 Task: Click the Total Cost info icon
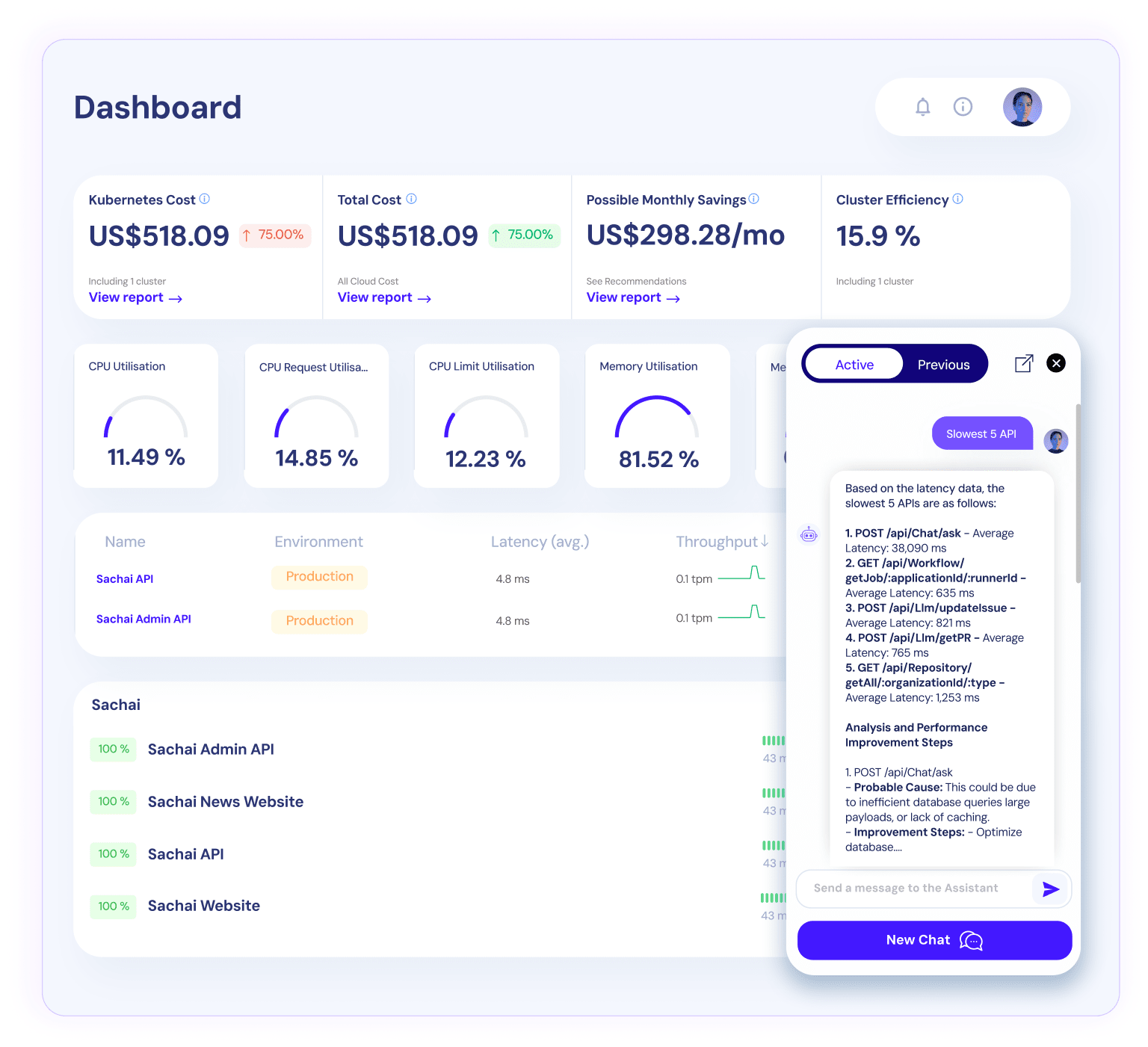click(410, 199)
